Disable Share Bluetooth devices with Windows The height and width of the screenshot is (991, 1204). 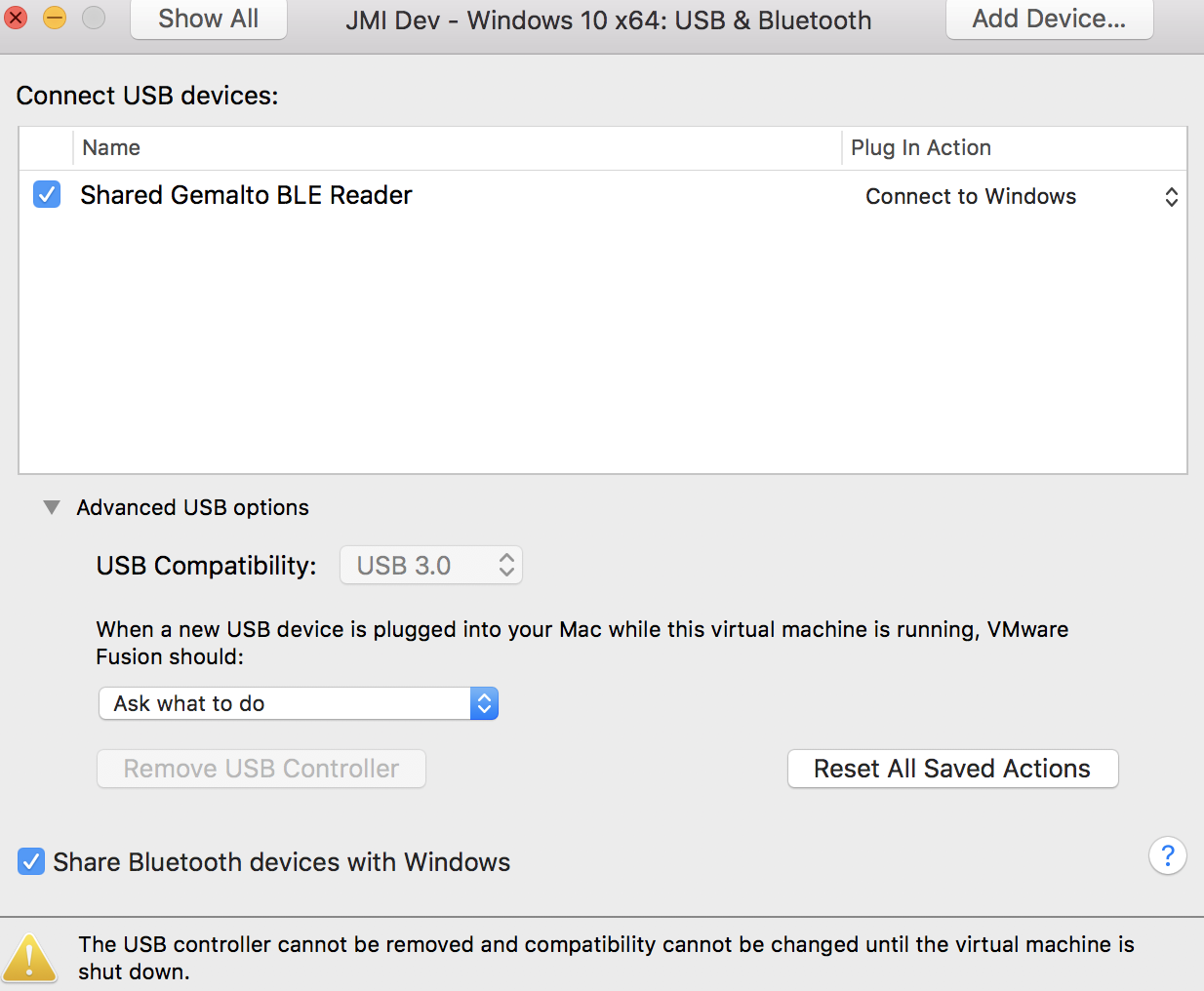[30, 861]
